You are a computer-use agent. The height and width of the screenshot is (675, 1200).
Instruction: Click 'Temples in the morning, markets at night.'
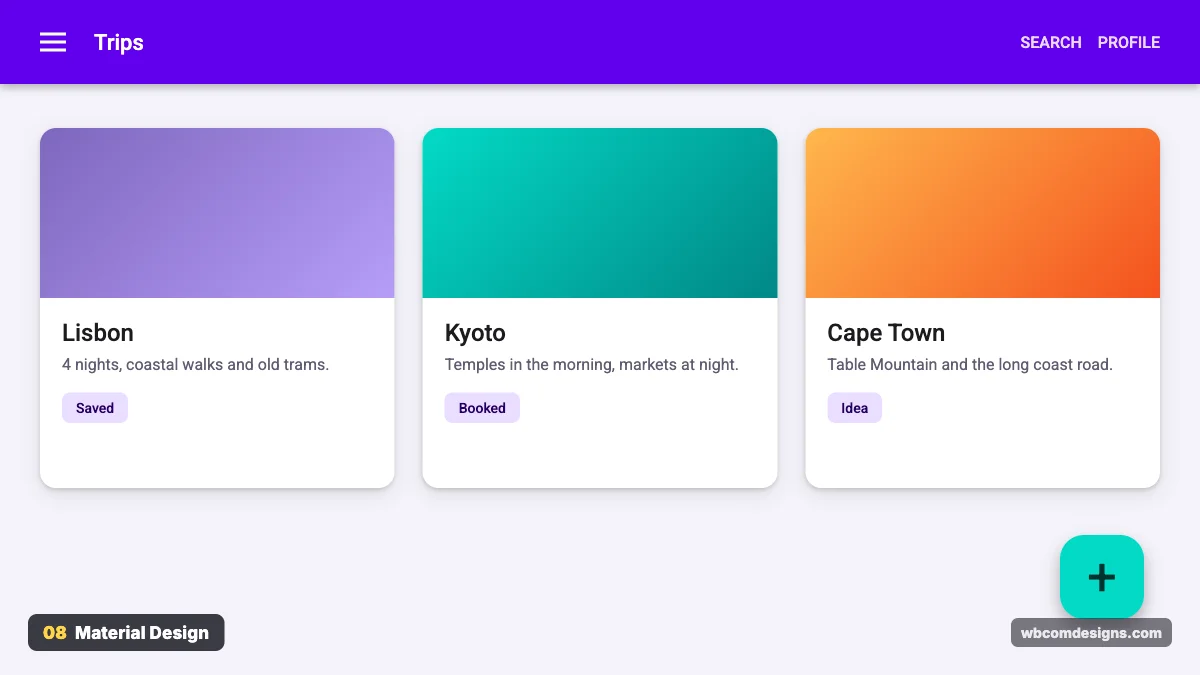tap(592, 365)
